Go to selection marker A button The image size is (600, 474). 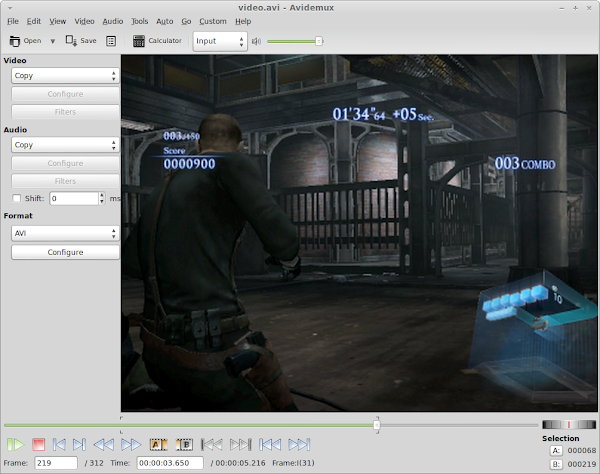556,451
